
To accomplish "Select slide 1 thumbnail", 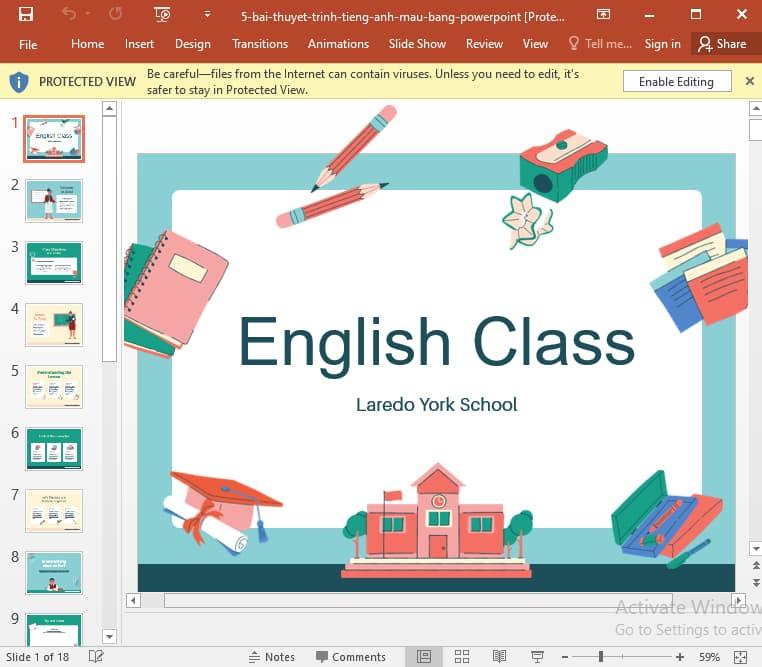I will (54, 139).
